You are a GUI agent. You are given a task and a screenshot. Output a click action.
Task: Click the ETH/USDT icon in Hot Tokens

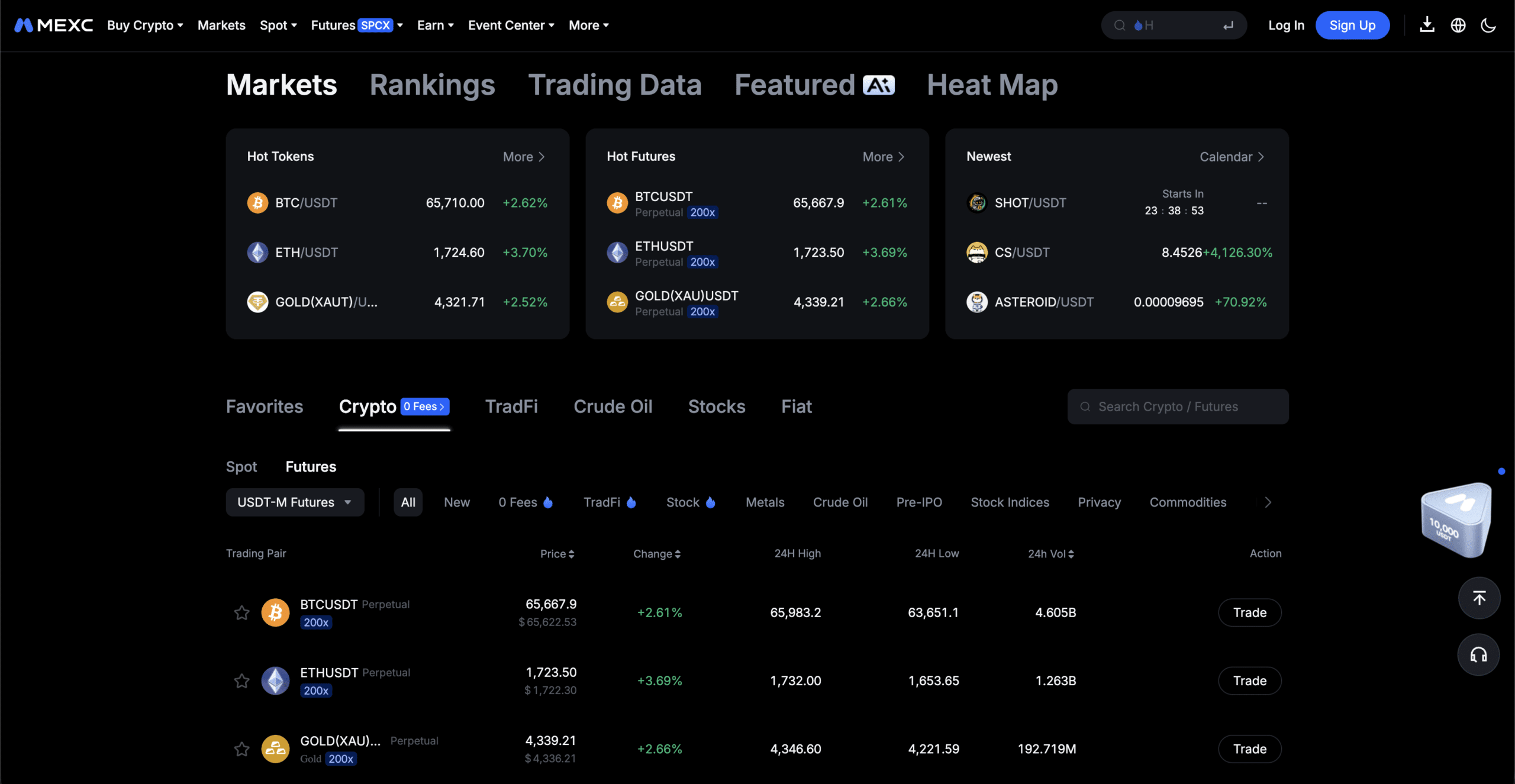pyautogui.click(x=257, y=253)
